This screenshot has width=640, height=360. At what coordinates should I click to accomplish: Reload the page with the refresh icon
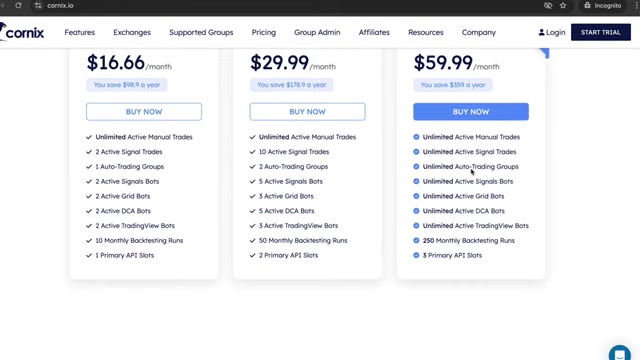coord(18,5)
